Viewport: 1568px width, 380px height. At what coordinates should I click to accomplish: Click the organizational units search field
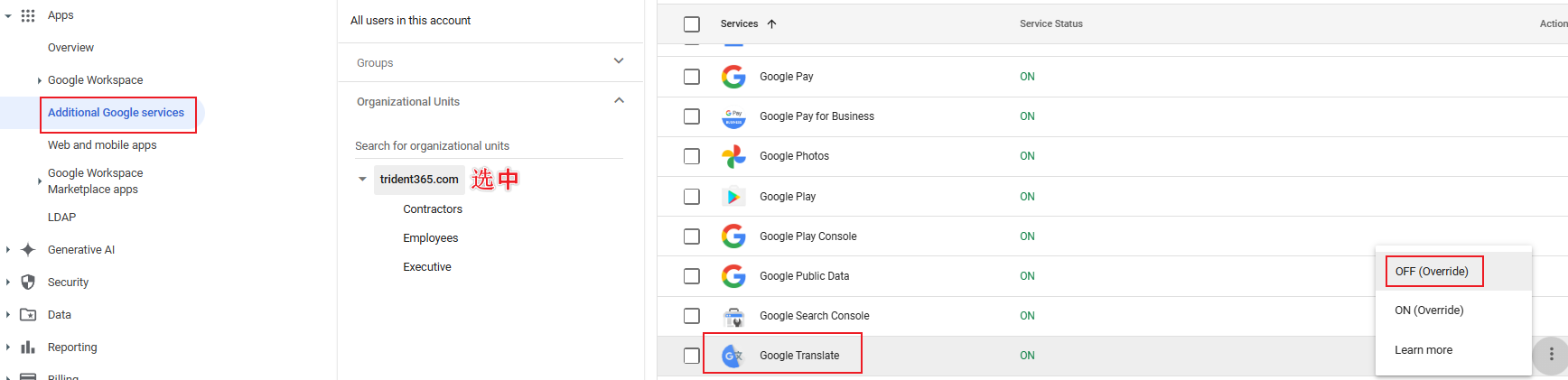tap(488, 146)
